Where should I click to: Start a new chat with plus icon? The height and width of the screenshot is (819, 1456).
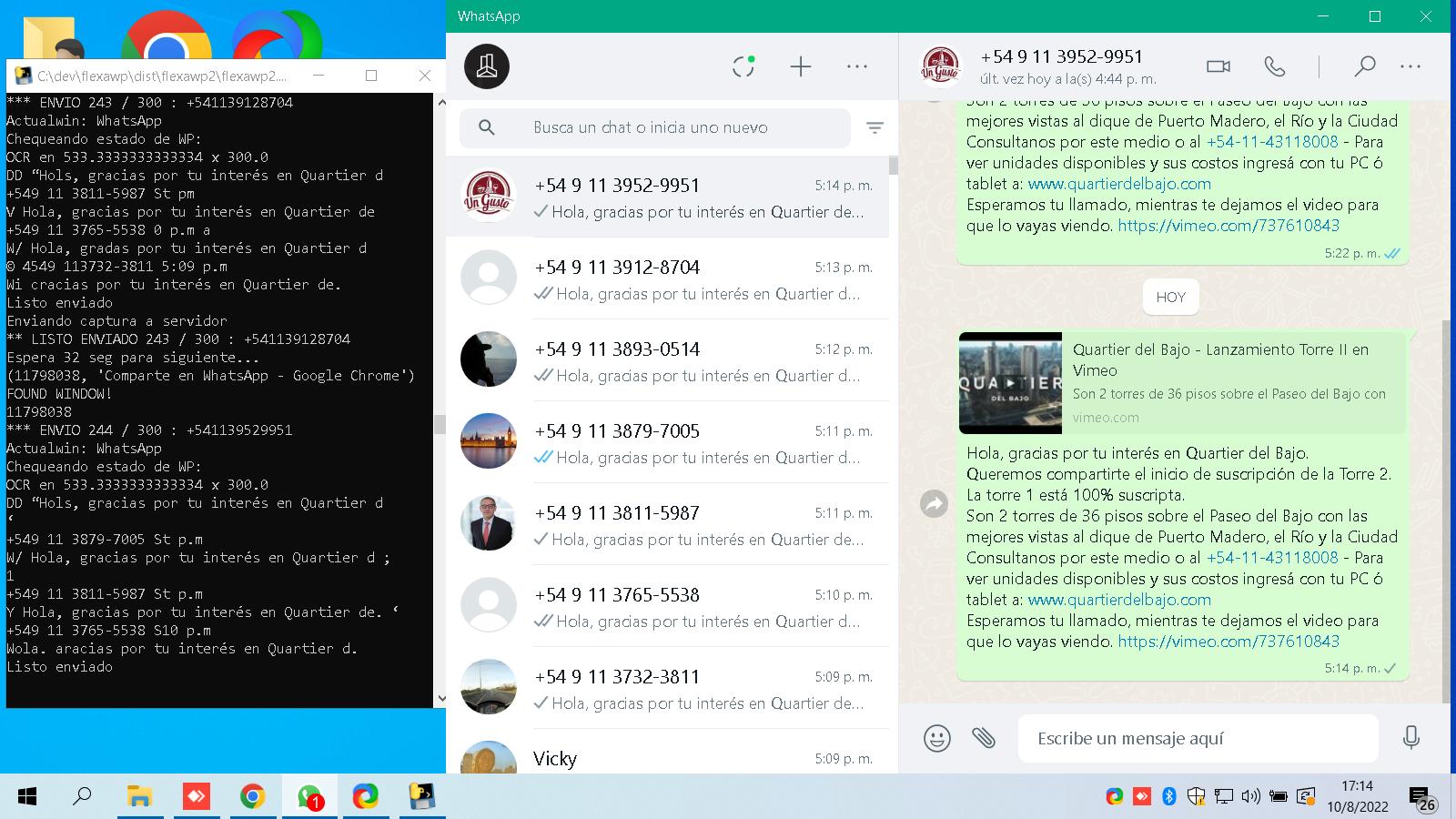801,66
